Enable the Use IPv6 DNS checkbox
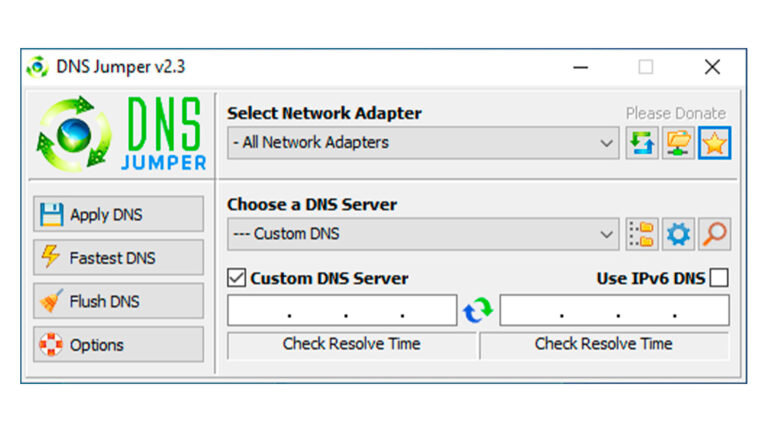This screenshot has width=768, height=432. tap(720, 278)
